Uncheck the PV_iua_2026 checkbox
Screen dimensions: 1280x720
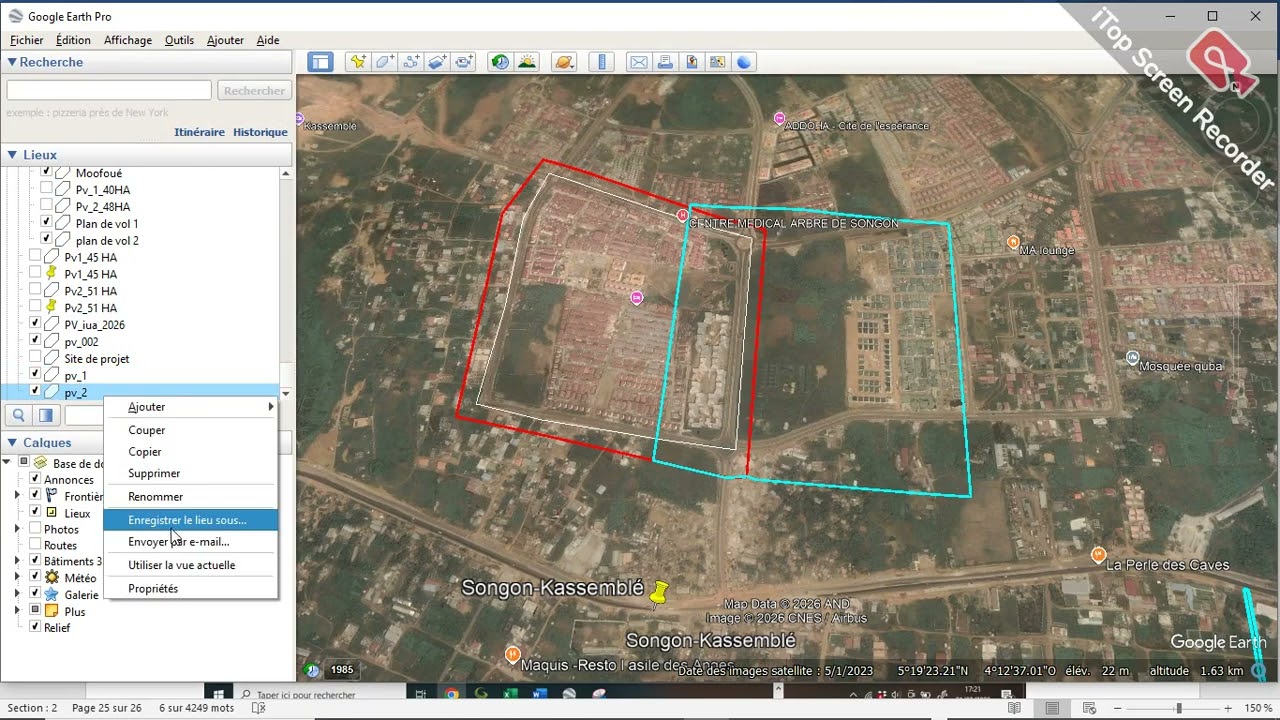(x=35, y=324)
